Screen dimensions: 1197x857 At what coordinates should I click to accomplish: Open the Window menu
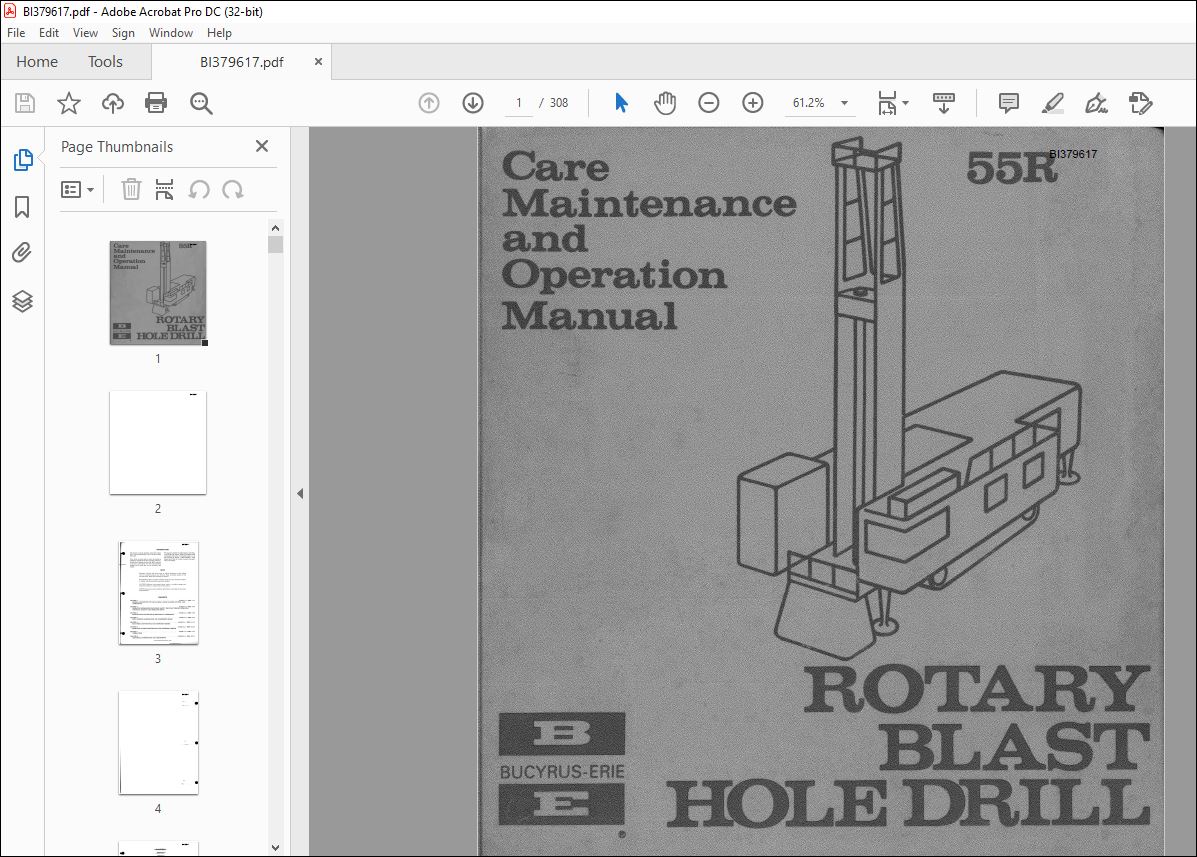(170, 33)
